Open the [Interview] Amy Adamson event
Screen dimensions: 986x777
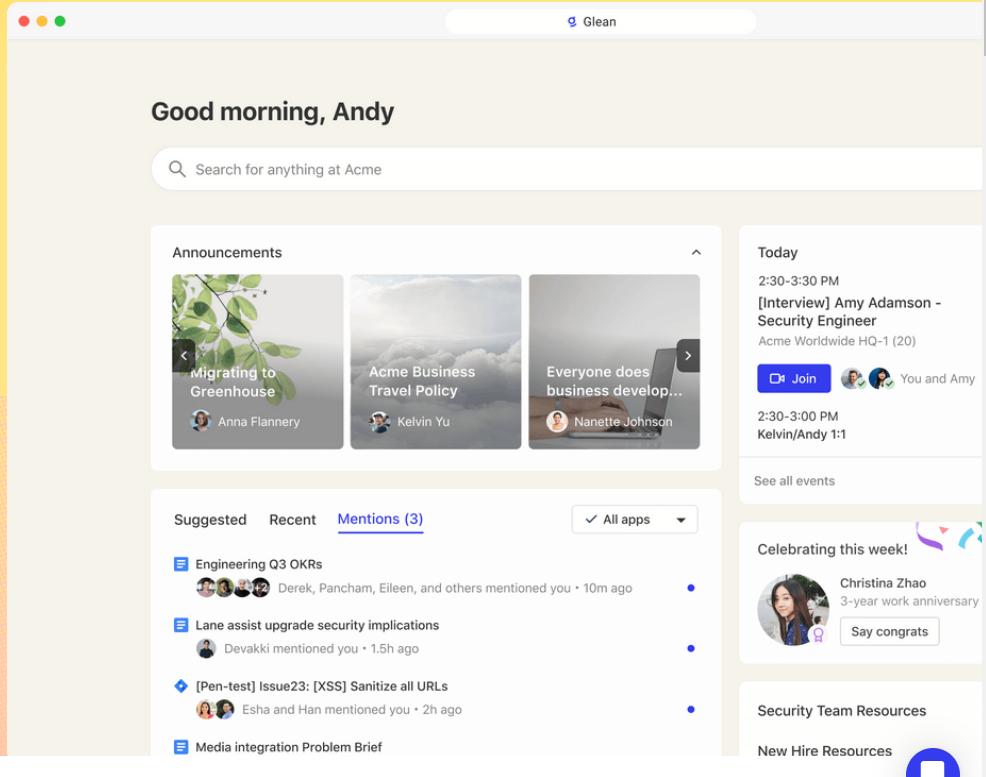pos(849,311)
